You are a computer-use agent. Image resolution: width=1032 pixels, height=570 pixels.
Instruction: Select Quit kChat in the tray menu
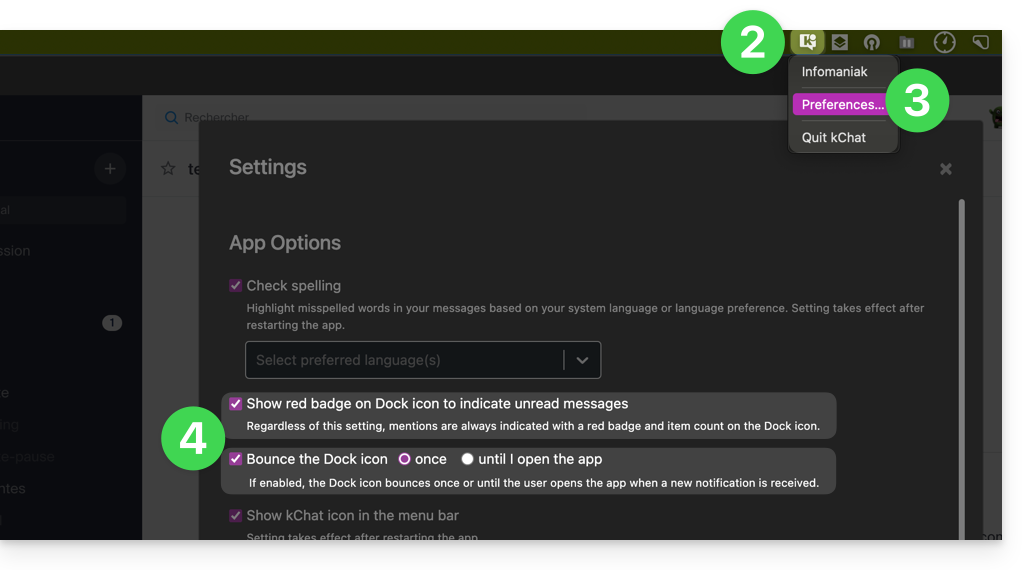(x=834, y=138)
